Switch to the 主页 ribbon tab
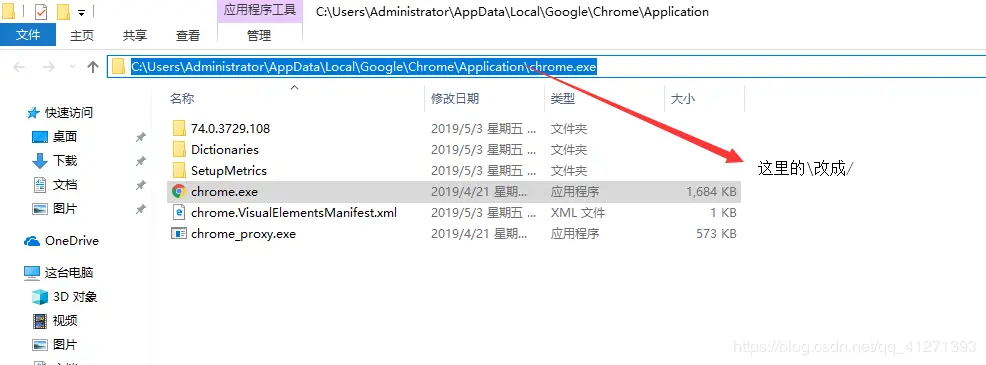Image resolution: width=986 pixels, height=365 pixels. (82, 36)
